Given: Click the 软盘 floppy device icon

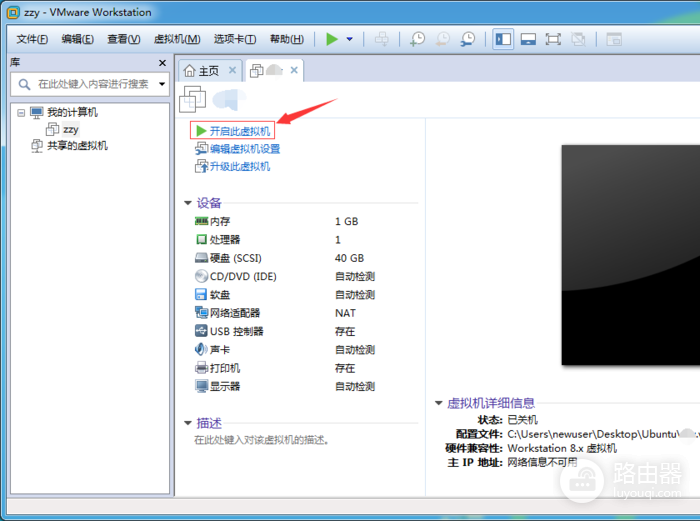Looking at the screenshot, I should point(201,294).
